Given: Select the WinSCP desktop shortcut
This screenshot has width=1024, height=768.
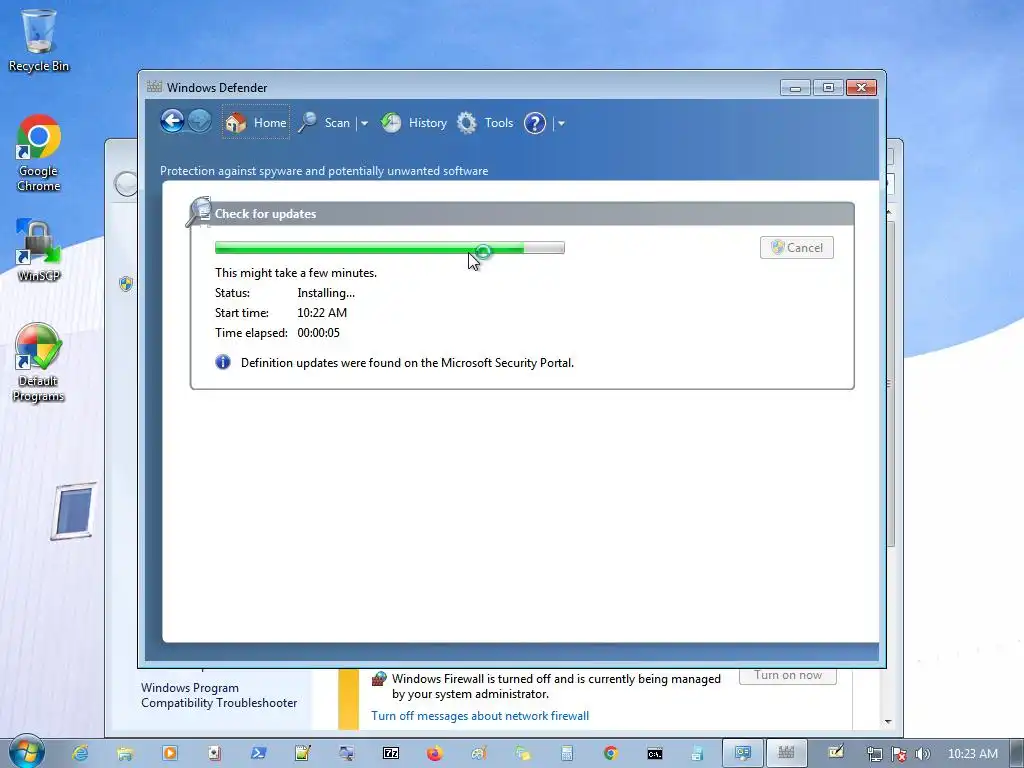Looking at the screenshot, I should coord(39,250).
